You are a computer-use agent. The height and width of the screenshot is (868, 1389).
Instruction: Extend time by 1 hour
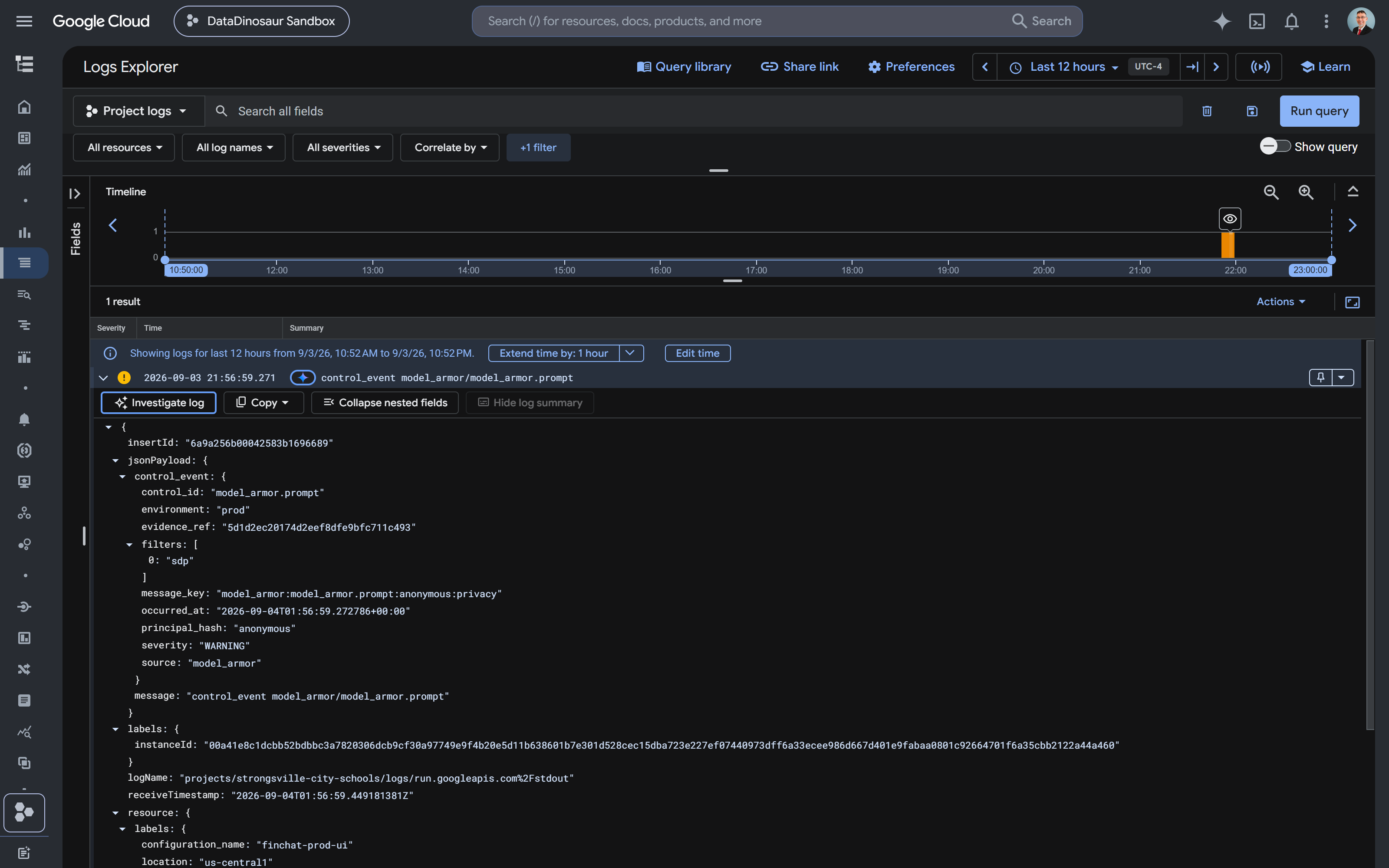click(x=554, y=353)
